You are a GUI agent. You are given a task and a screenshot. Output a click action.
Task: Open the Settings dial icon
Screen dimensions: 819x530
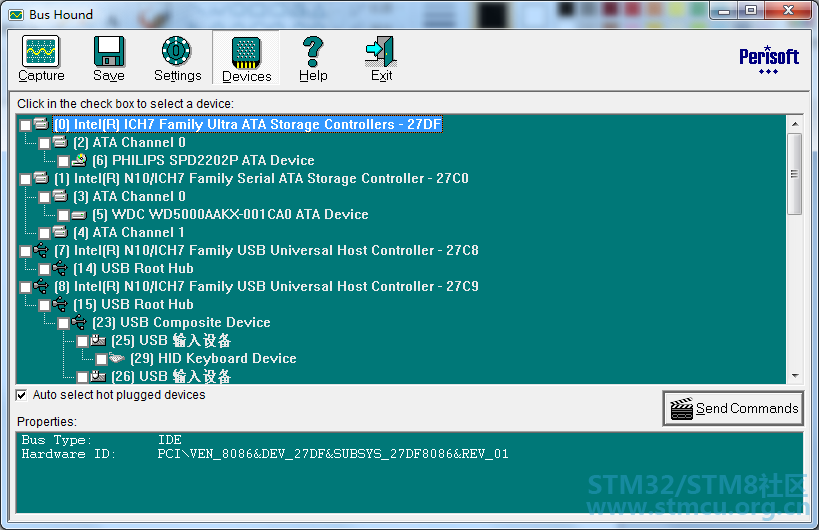(x=177, y=51)
